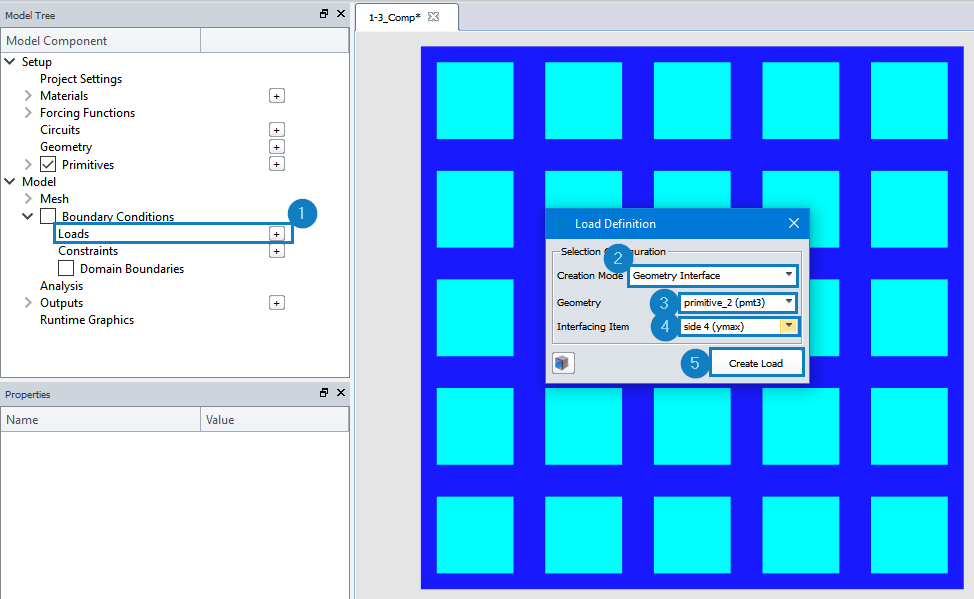The height and width of the screenshot is (599, 974).
Task: Expand the Primitives node
Action: (x=28, y=164)
